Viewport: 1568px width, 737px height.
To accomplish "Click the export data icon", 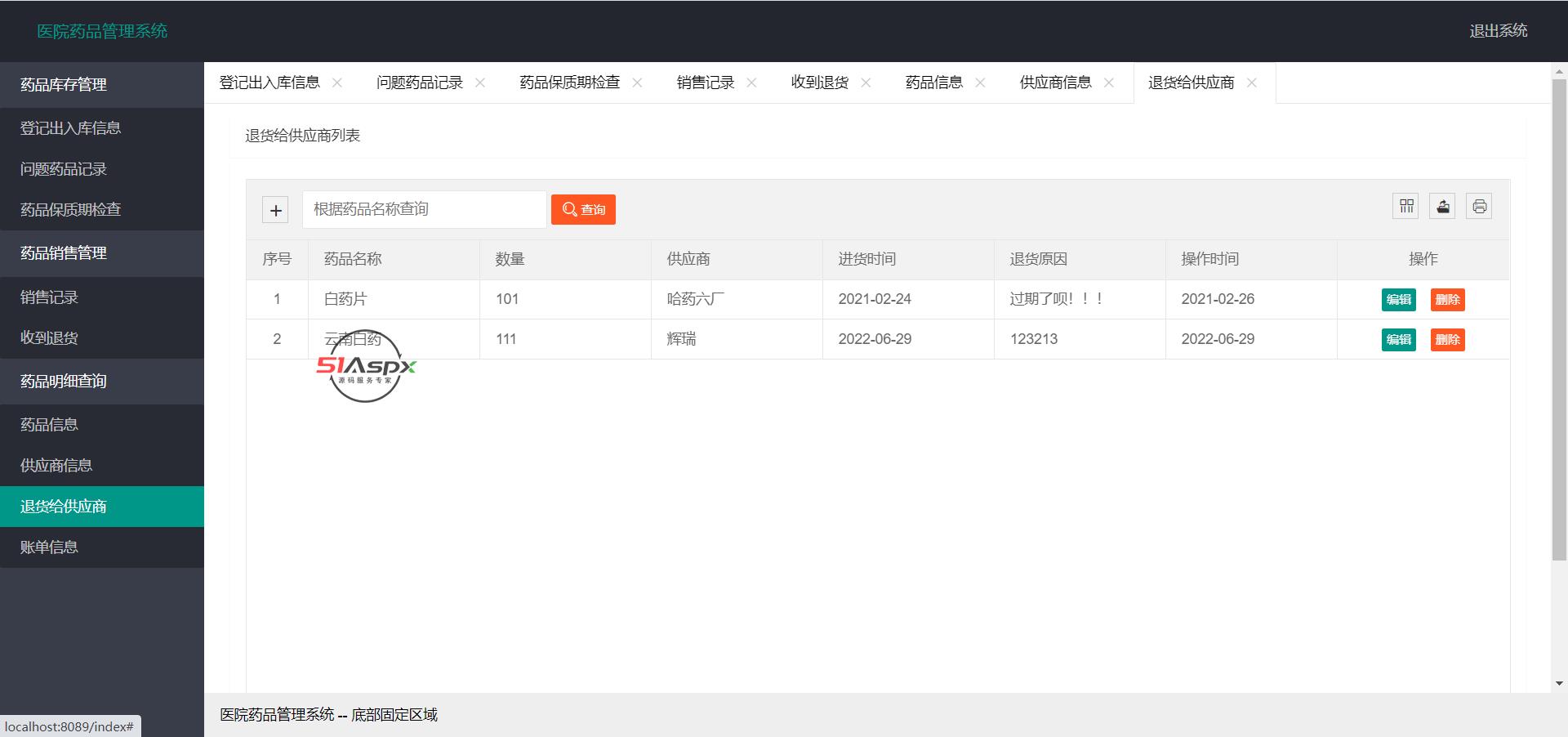I will 1441,206.
